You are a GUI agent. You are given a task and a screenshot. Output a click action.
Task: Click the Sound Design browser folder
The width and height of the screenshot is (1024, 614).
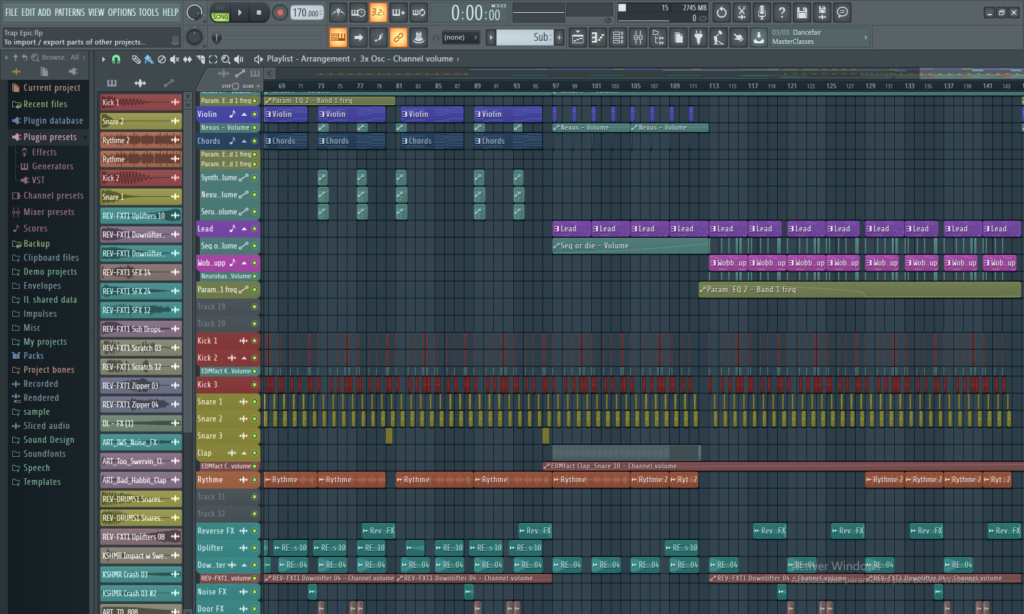(x=43, y=440)
